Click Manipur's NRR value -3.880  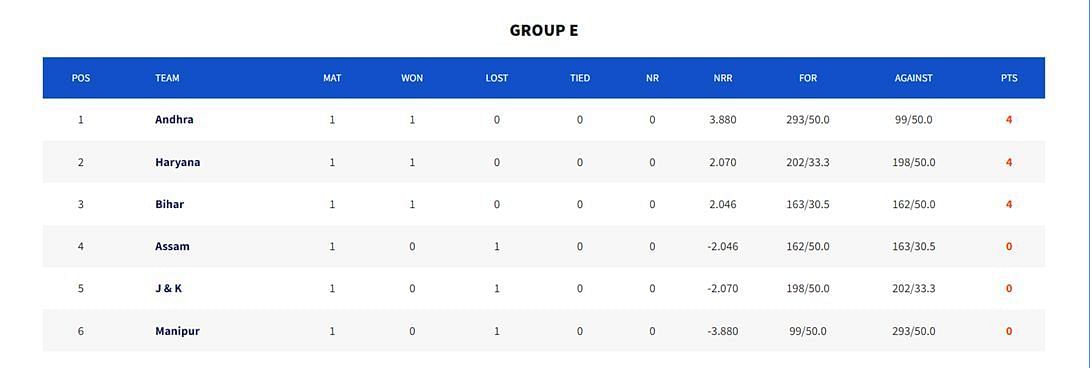tap(722, 331)
